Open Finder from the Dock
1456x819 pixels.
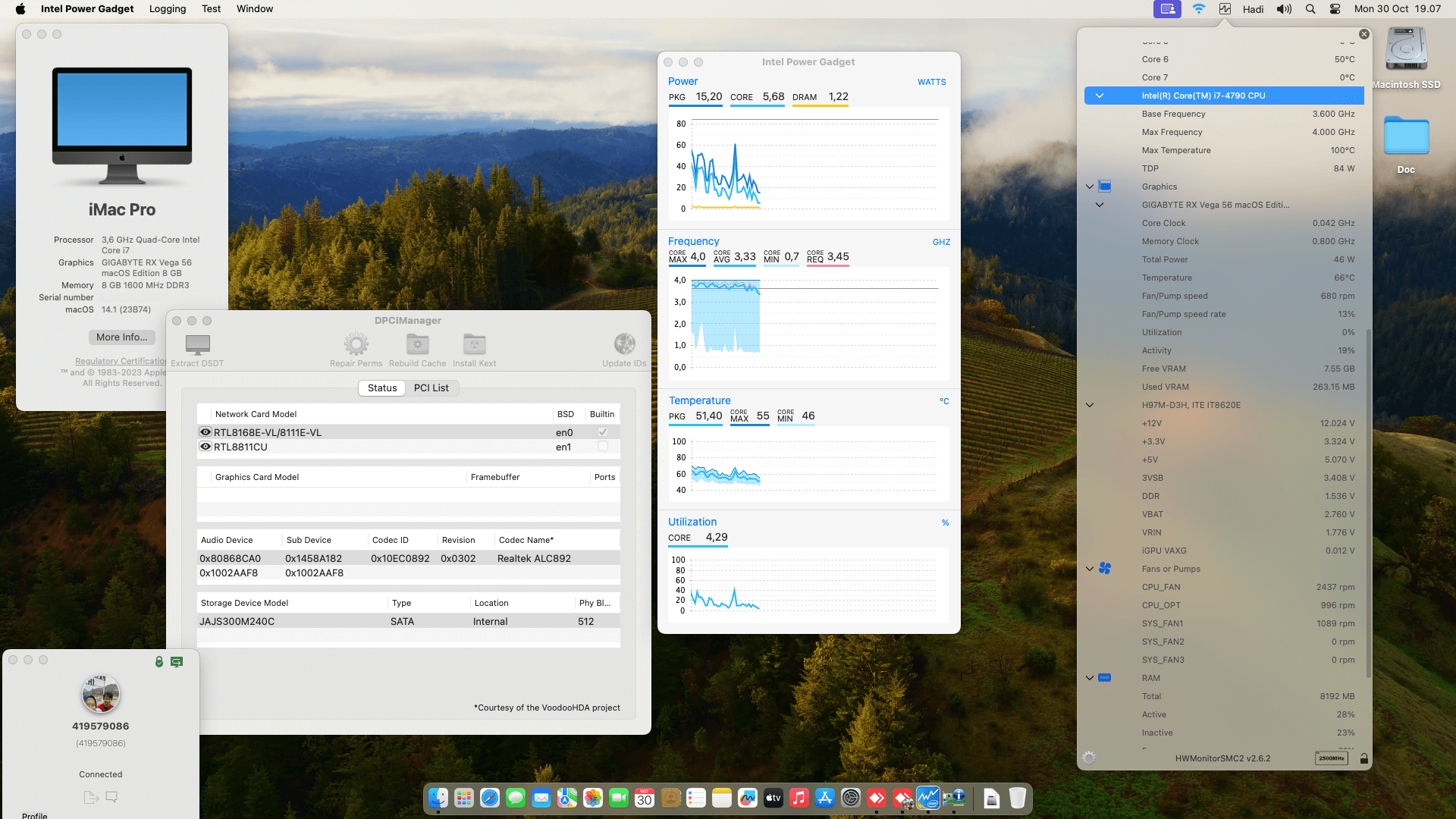[438, 798]
